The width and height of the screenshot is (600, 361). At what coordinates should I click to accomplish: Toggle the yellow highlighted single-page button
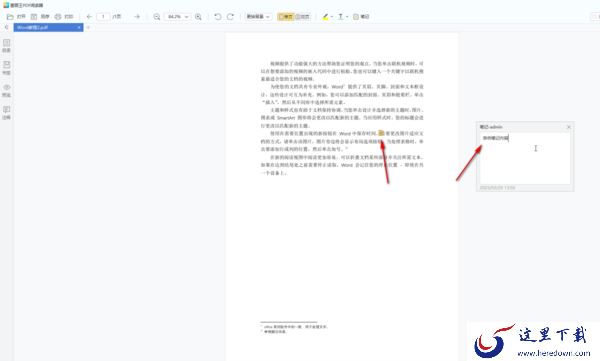[x=285, y=16]
